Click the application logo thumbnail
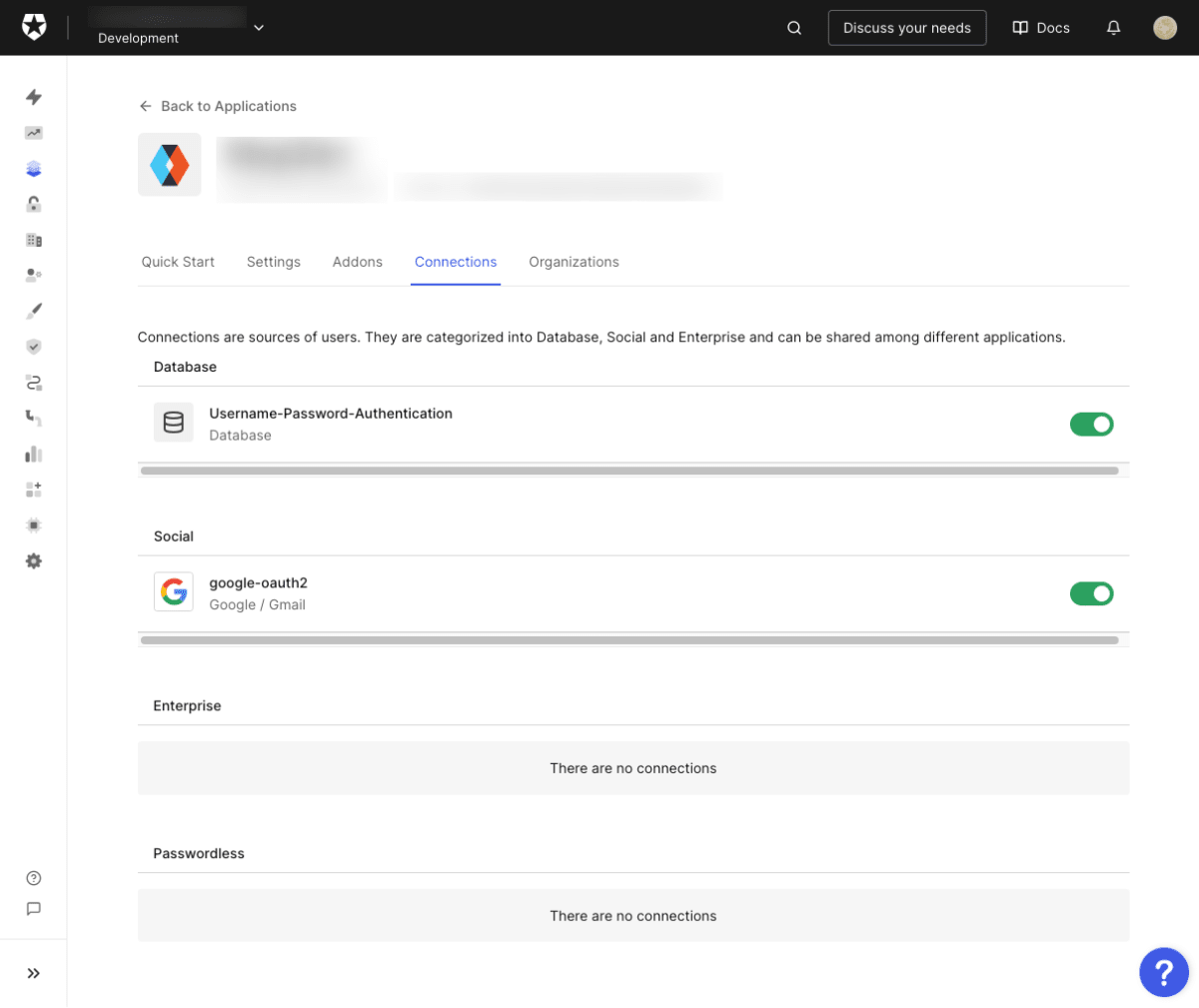This screenshot has height=1008, width=1199. (x=170, y=165)
